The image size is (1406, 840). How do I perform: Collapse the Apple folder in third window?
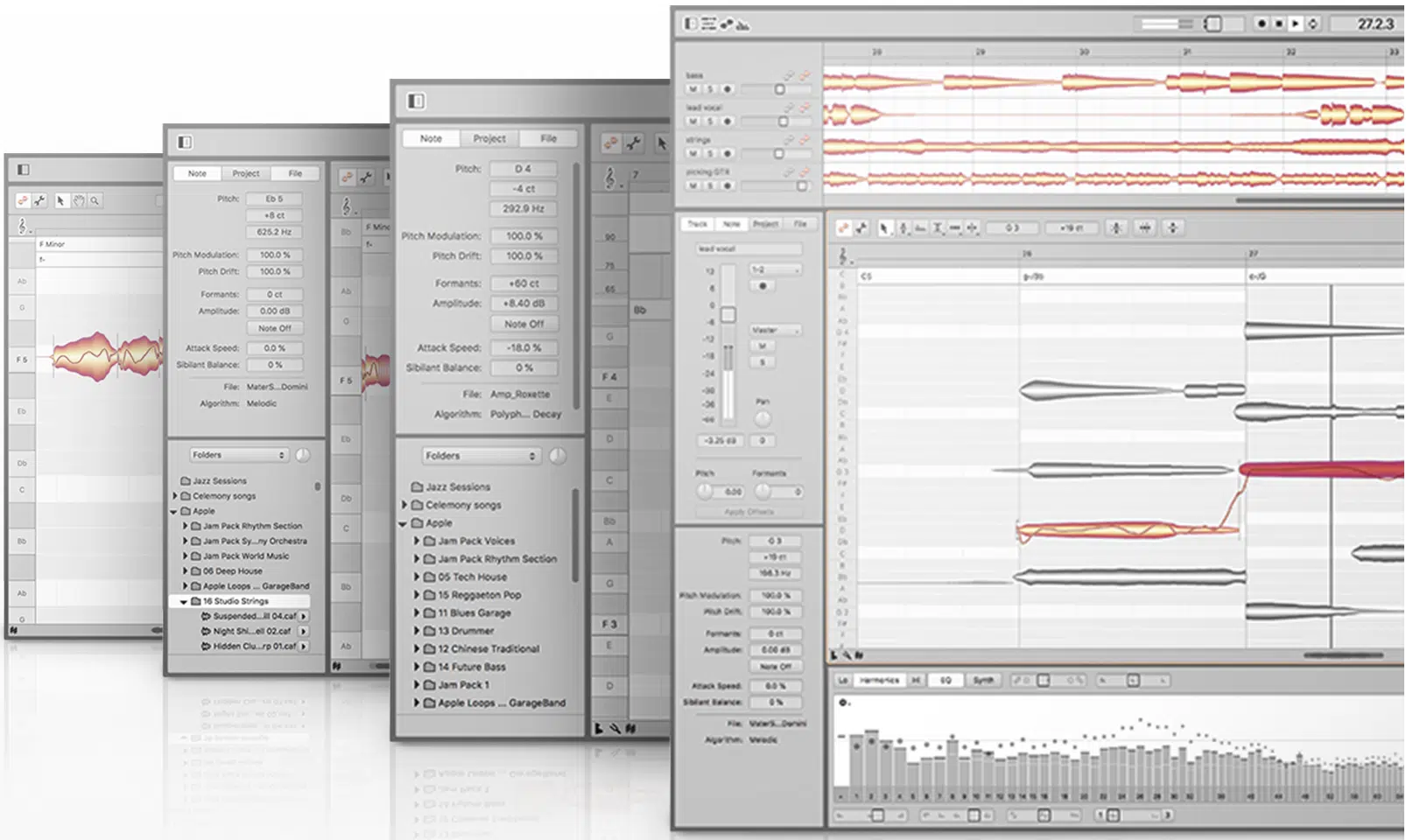(x=404, y=523)
